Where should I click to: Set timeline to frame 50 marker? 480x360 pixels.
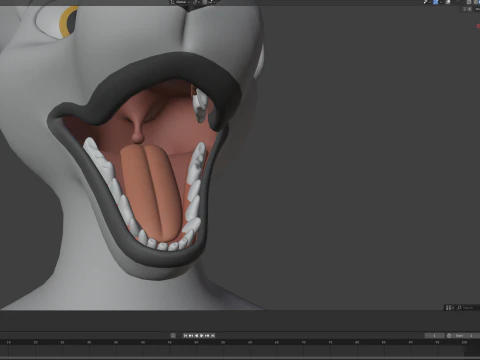196,342
